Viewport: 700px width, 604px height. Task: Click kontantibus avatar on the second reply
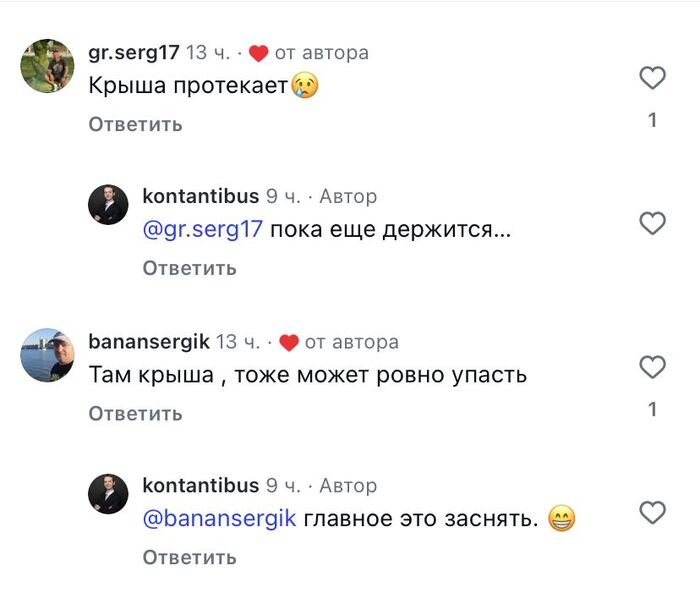(x=108, y=493)
